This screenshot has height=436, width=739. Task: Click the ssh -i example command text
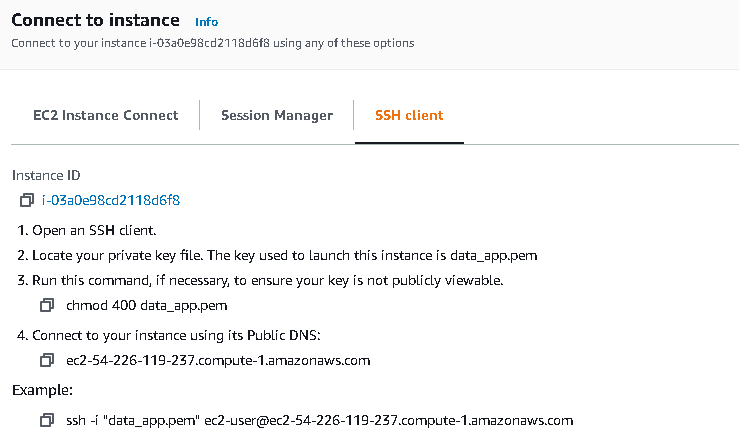(x=320, y=420)
